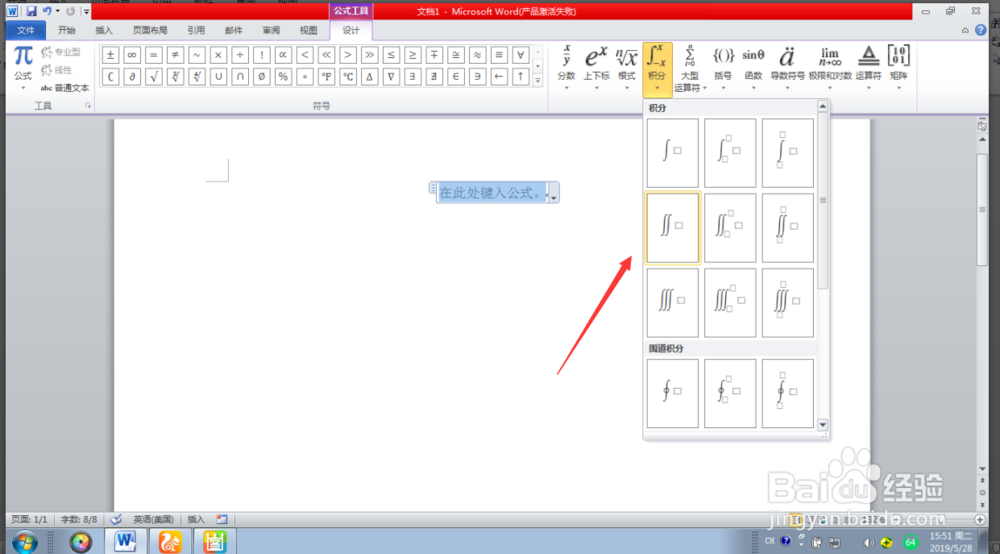This screenshot has height=554, width=1000.
Task: Insert the infinity ∞ symbol
Action: 132,55
